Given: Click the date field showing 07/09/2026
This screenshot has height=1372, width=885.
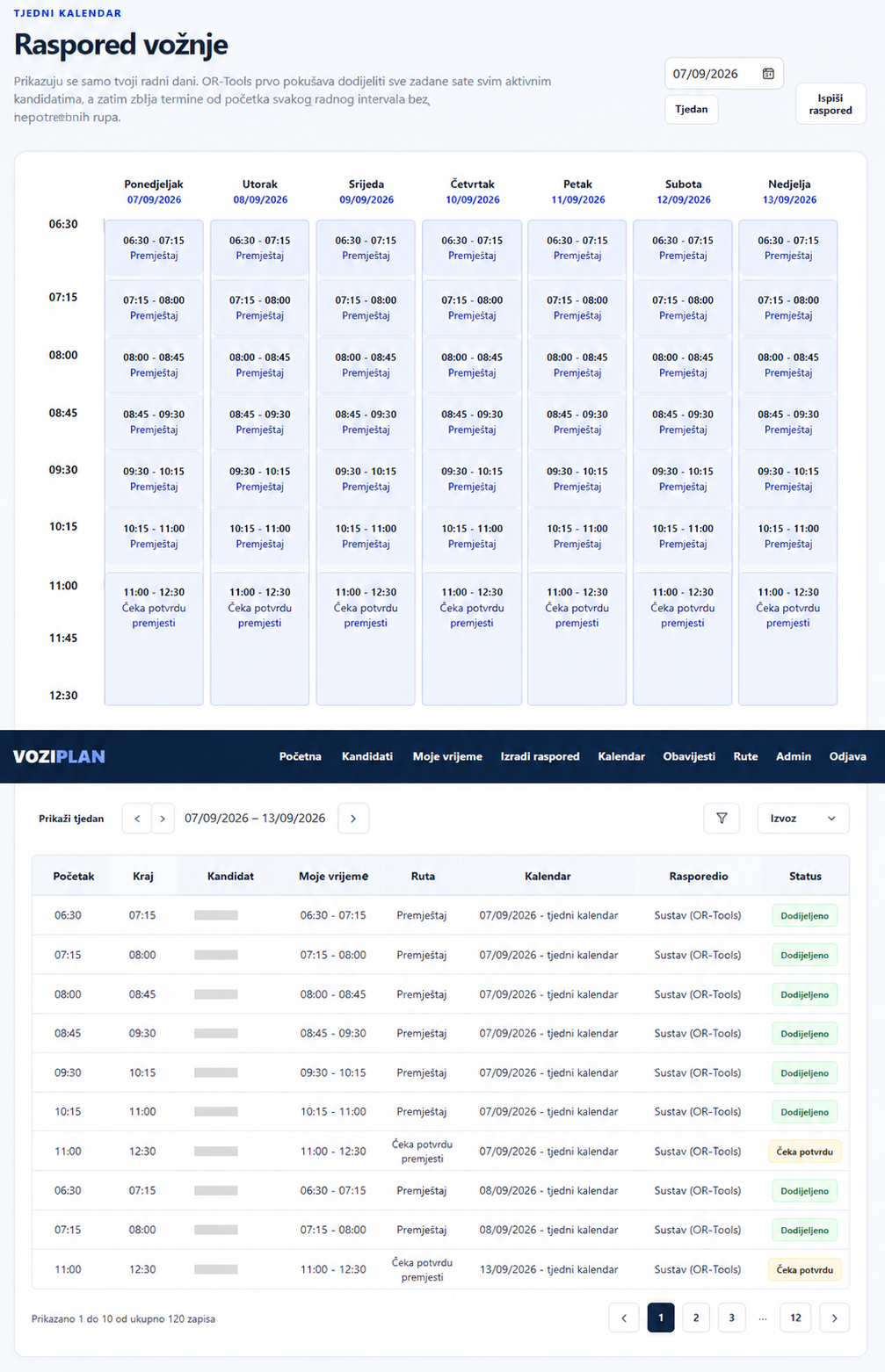Looking at the screenshot, I should [x=724, y=74].
